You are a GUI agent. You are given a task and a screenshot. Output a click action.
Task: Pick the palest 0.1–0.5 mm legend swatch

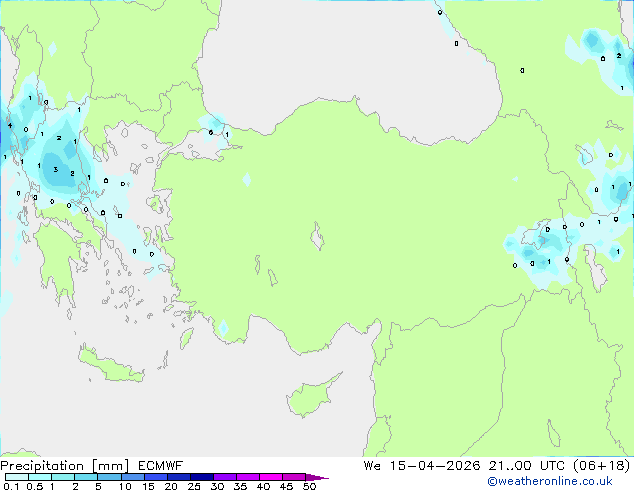[17, 477]
